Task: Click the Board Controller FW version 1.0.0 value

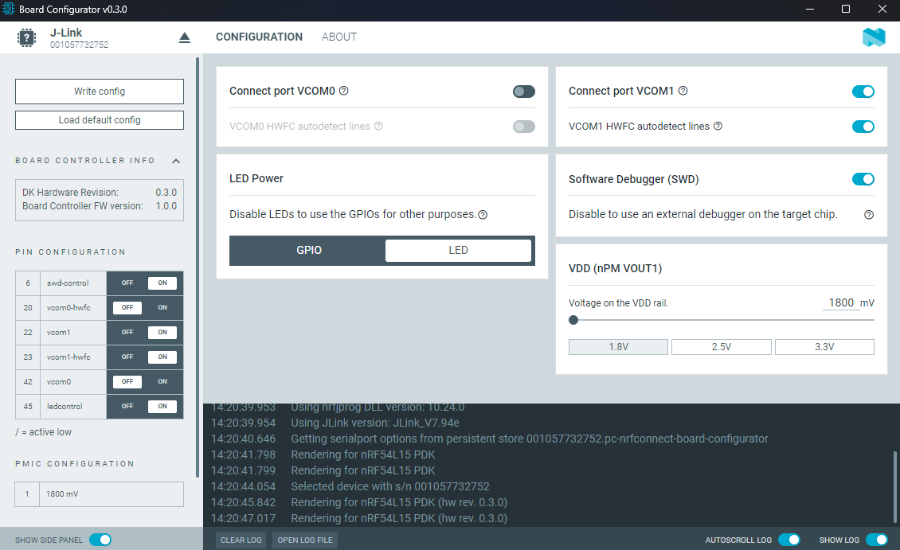Action: [x=166, y=206]
